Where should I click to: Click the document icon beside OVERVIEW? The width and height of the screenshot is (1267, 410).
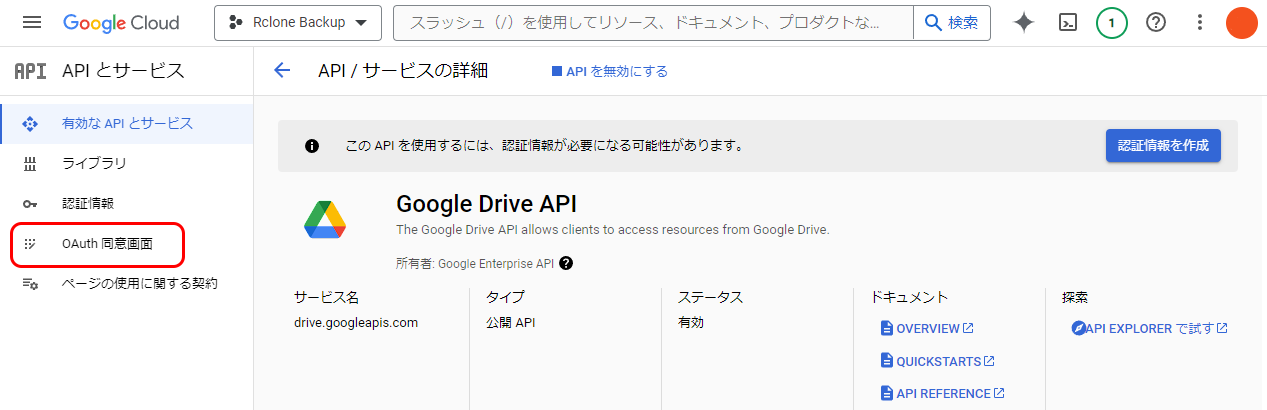coord(886,328)
